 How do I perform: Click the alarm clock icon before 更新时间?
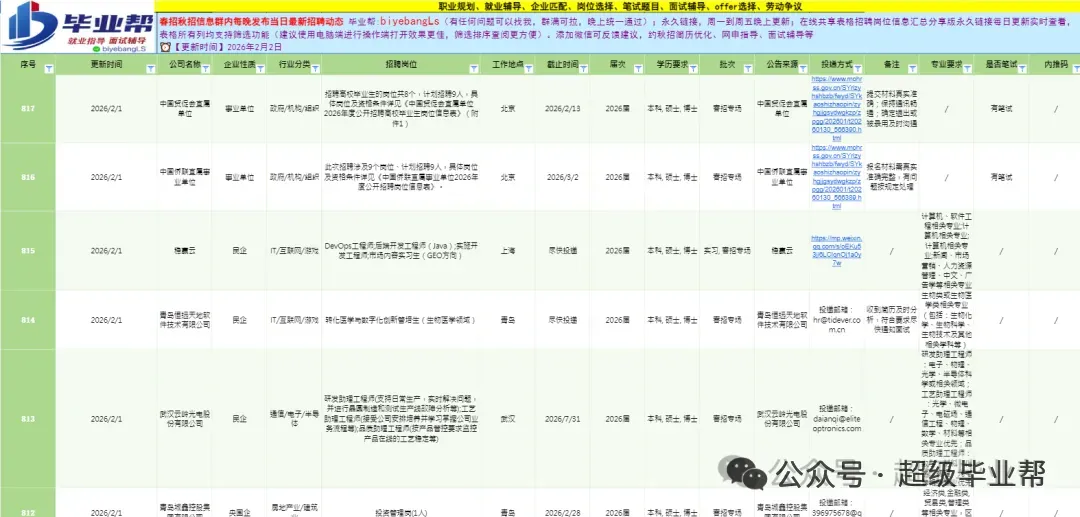coord(165,47)
